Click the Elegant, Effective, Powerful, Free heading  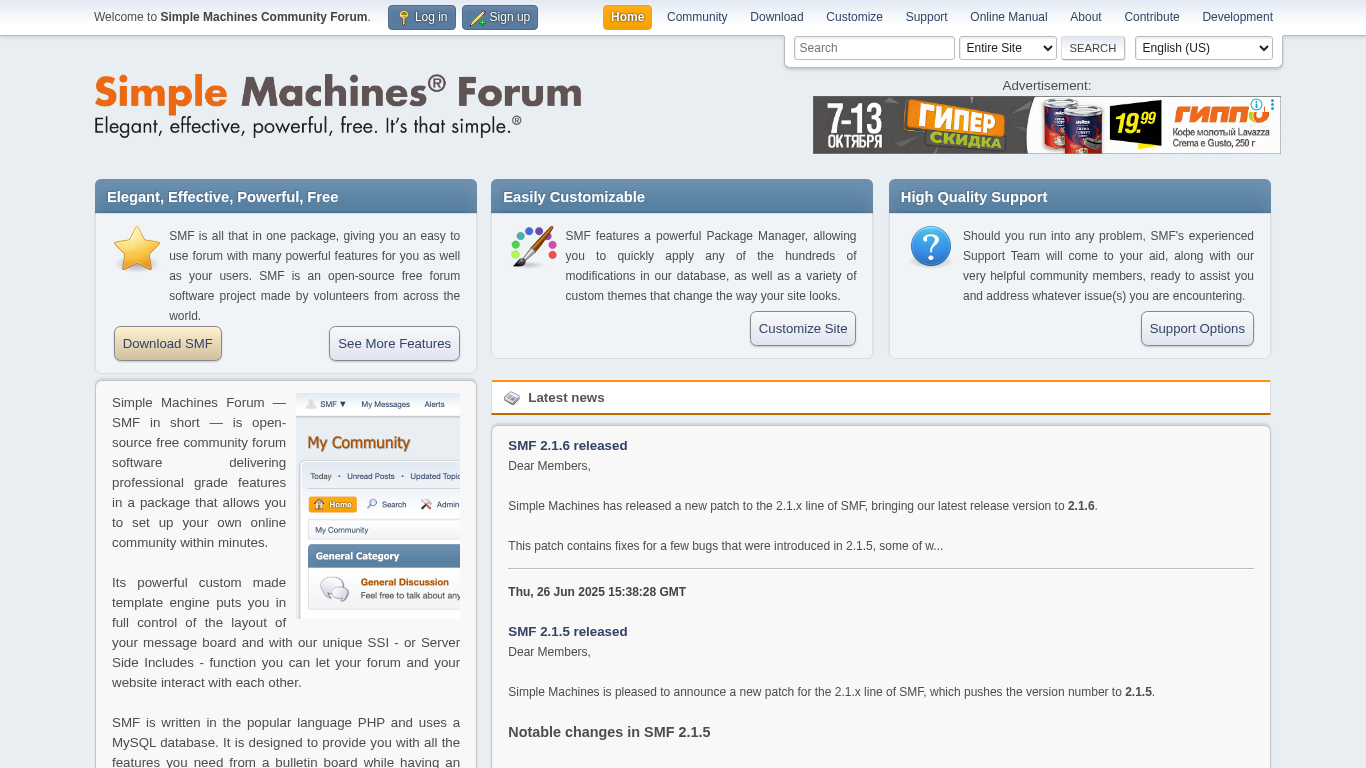pyautogui.click(x=223, y=197)
